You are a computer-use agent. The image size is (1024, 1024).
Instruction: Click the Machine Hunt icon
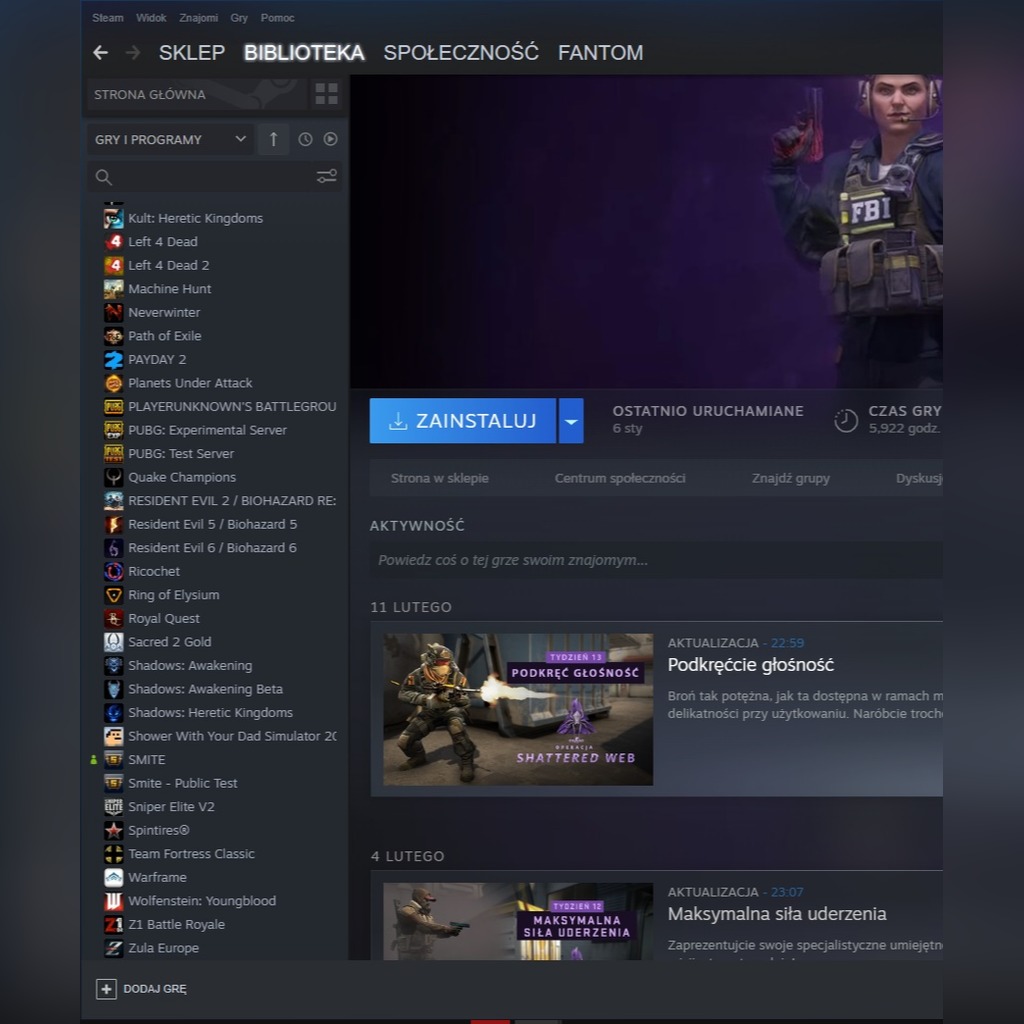pos(114,289)
